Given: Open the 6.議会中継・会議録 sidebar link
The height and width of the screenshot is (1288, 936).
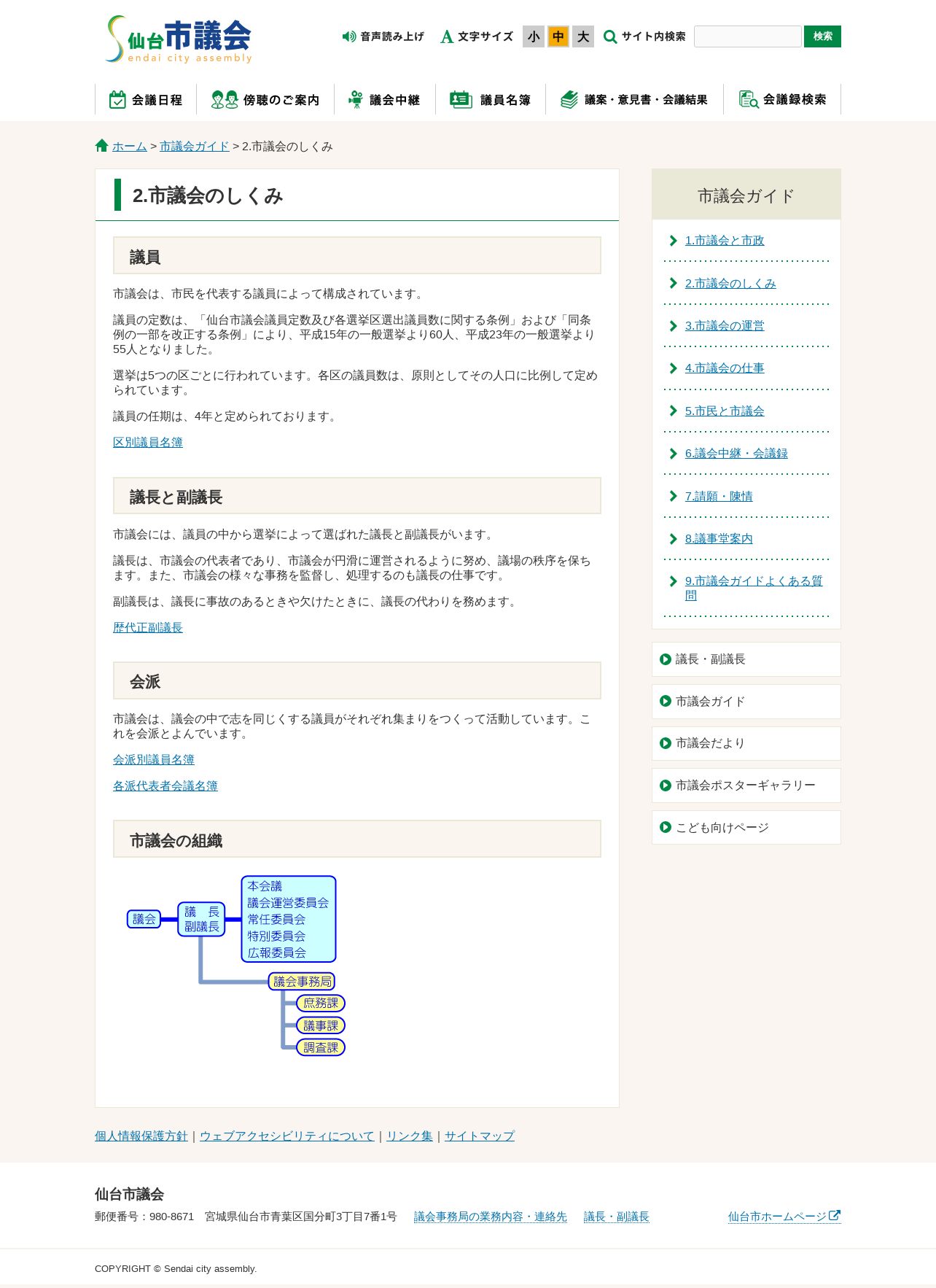Looking at the screenshot, I should (736, 454).
